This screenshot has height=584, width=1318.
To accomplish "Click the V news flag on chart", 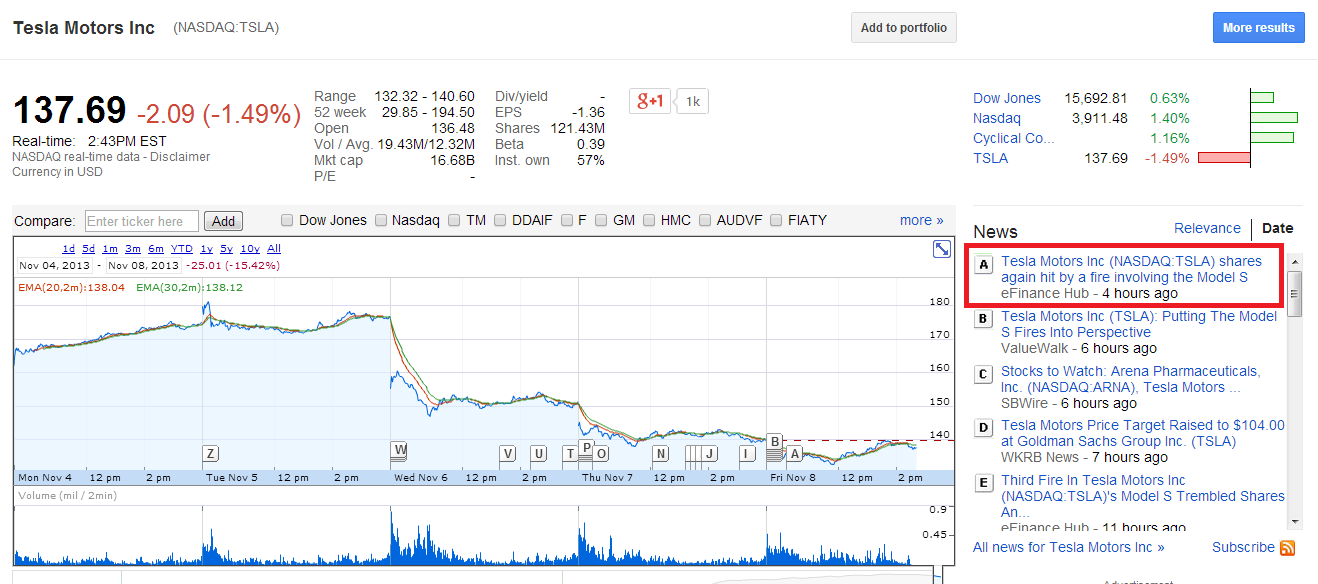I will pos(507,453).
